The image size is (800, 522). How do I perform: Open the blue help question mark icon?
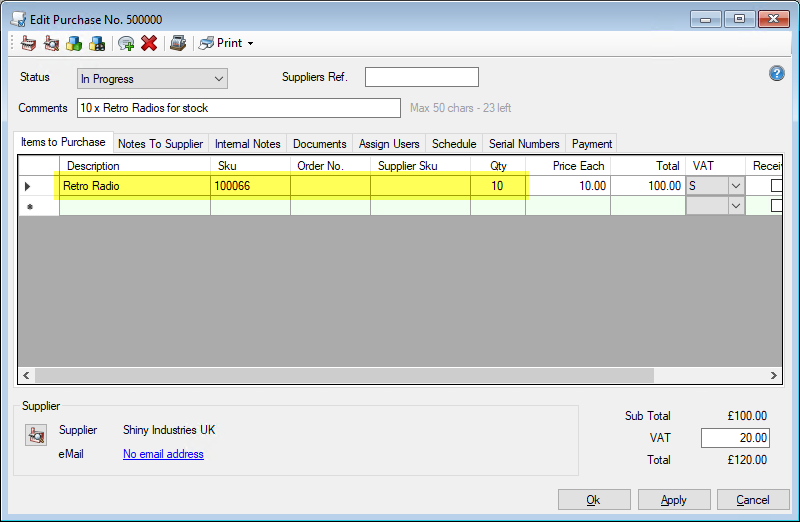tap(776, 74)
